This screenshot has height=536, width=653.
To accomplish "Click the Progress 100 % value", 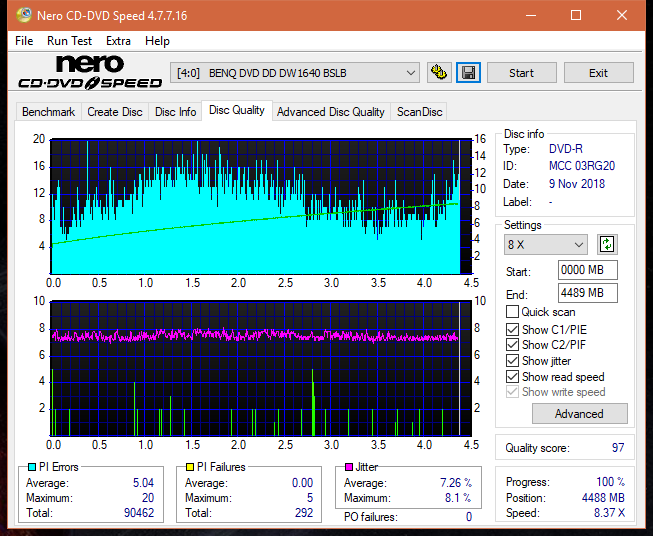I will 611,482.
